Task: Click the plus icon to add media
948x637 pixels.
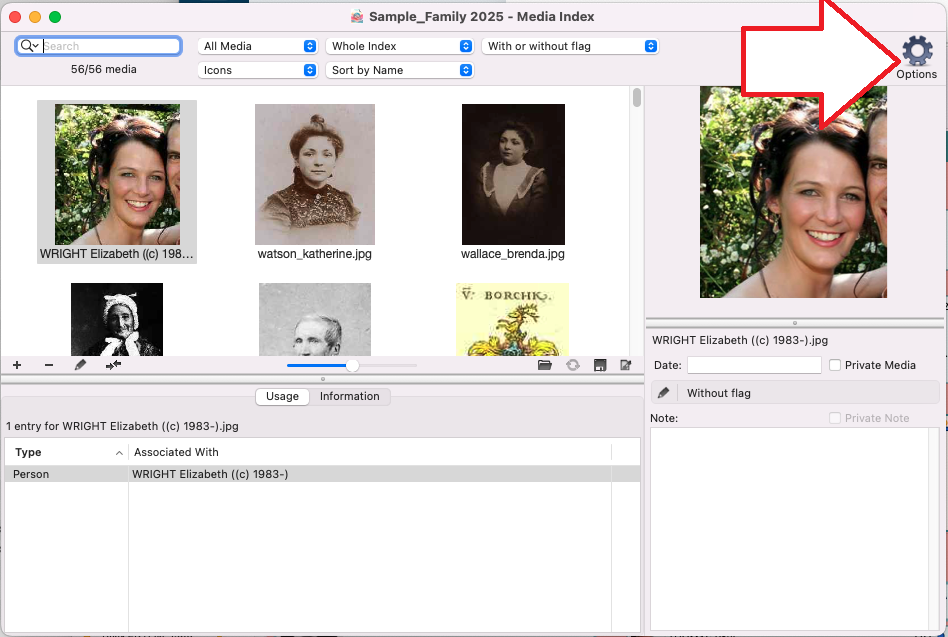Action: pyautogui.click(x=17, y=365)
